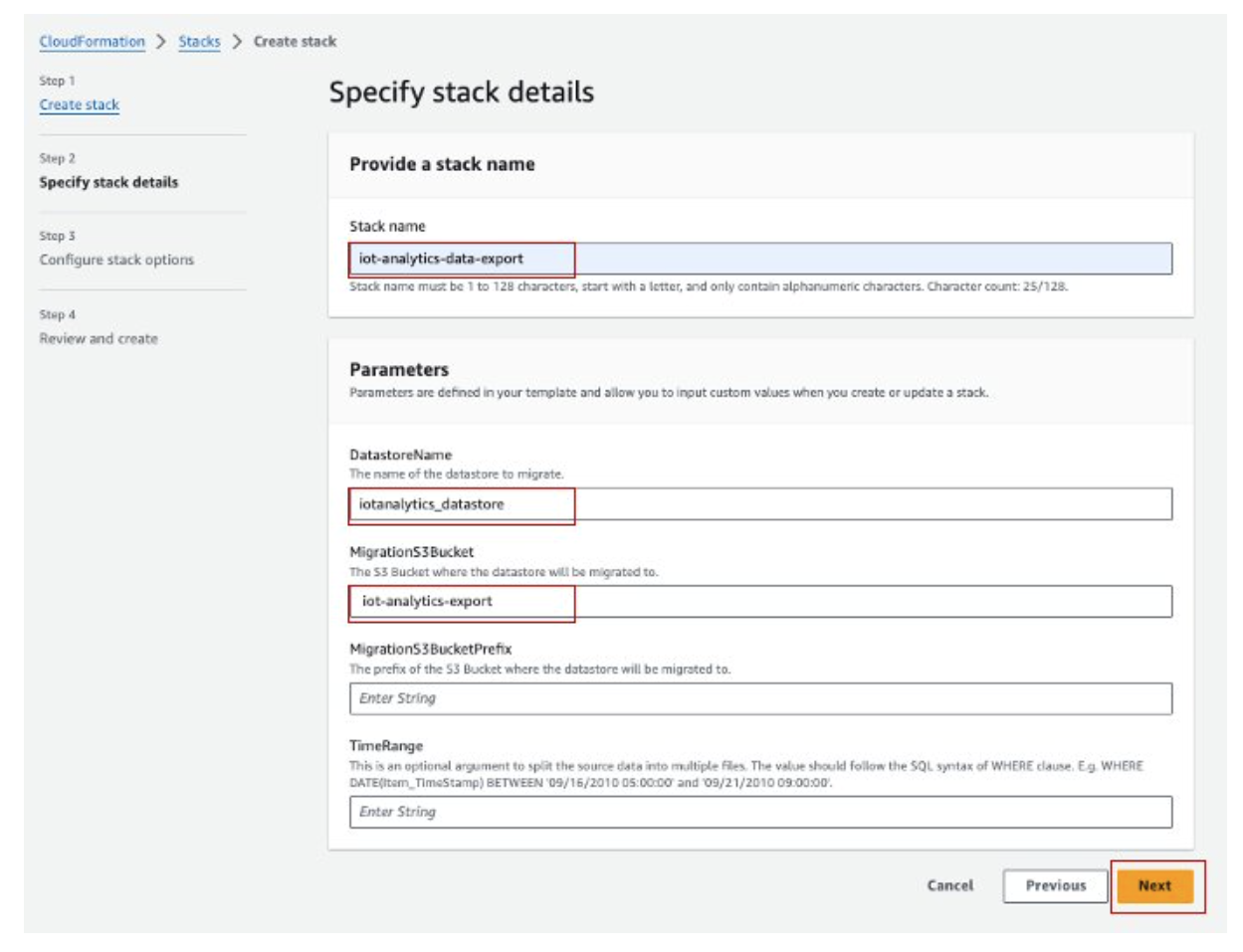Return to Step 1 Create stack link
Screen dimensions: 1243x952
tap(80, 104)
